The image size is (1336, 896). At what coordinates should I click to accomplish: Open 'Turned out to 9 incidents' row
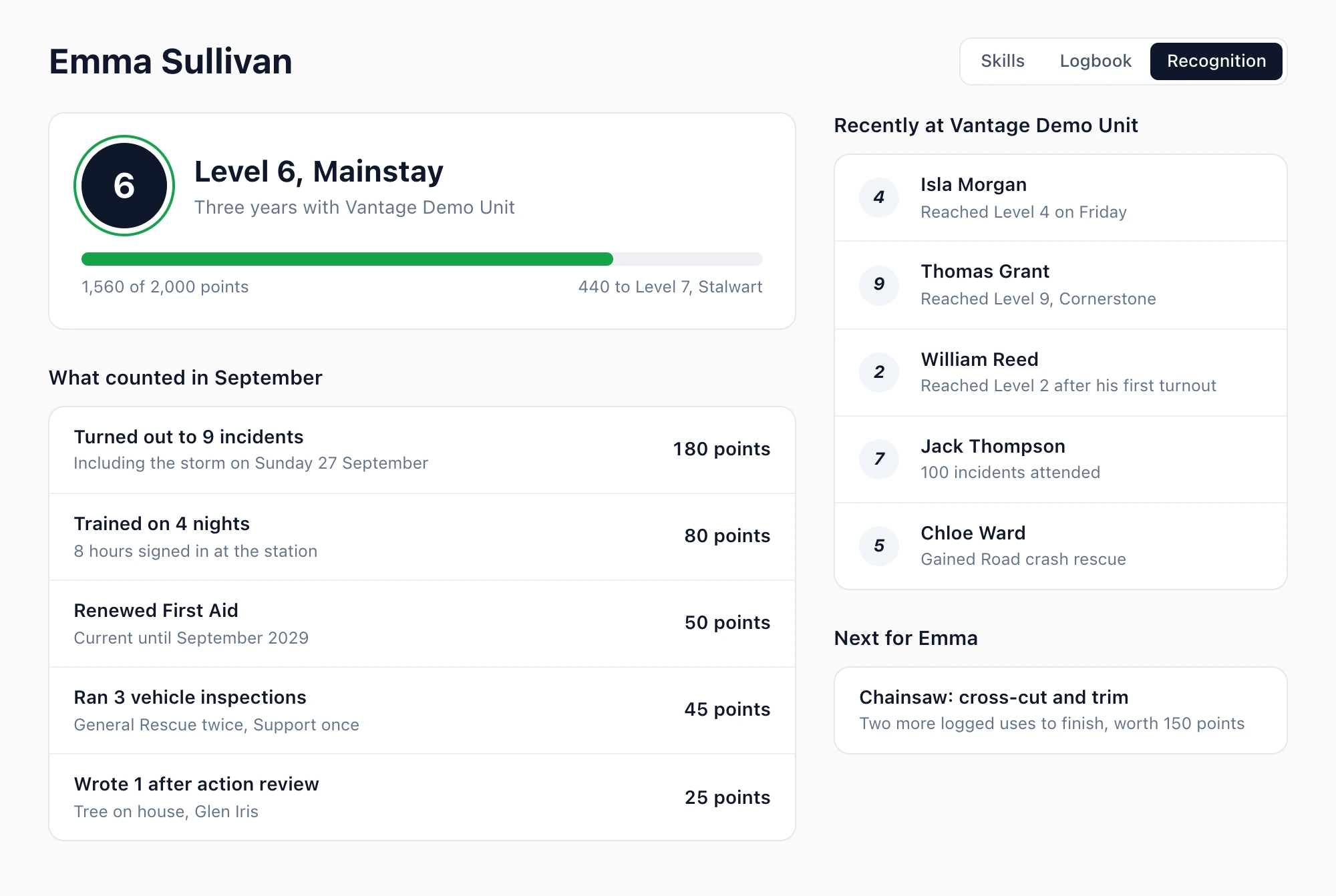(x=422, y=450)
